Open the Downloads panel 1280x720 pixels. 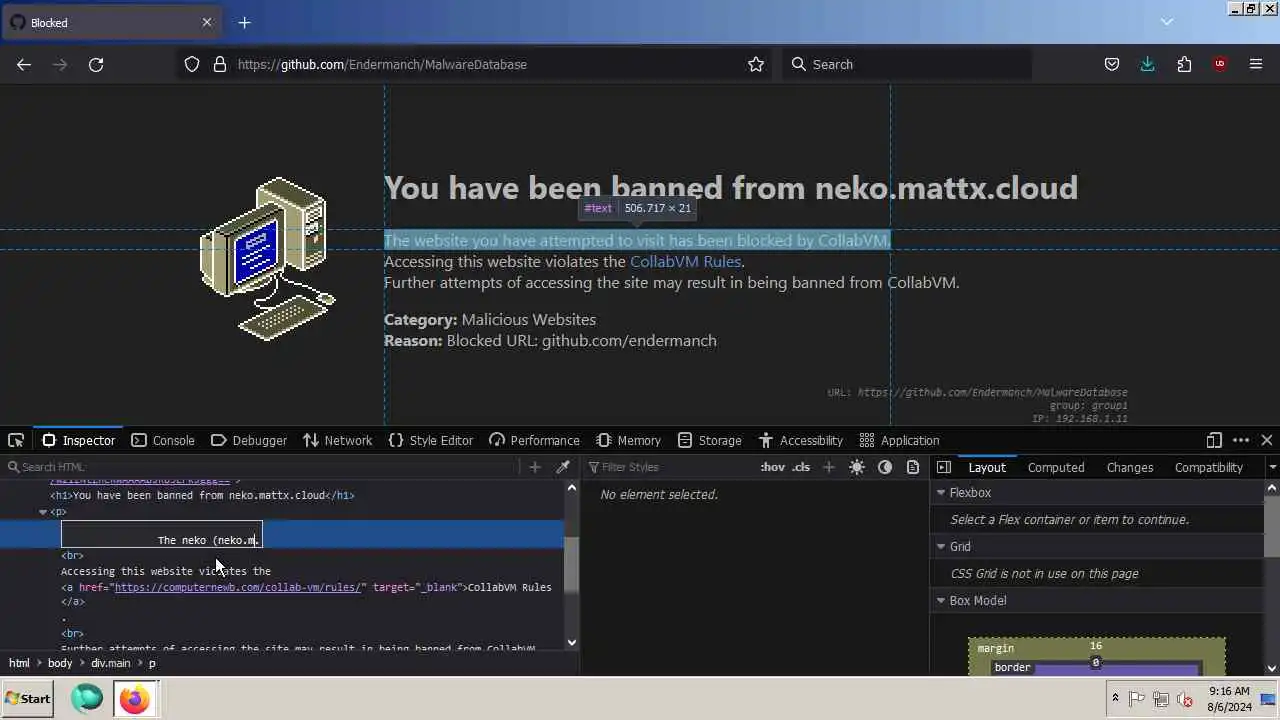[1148, 64]
